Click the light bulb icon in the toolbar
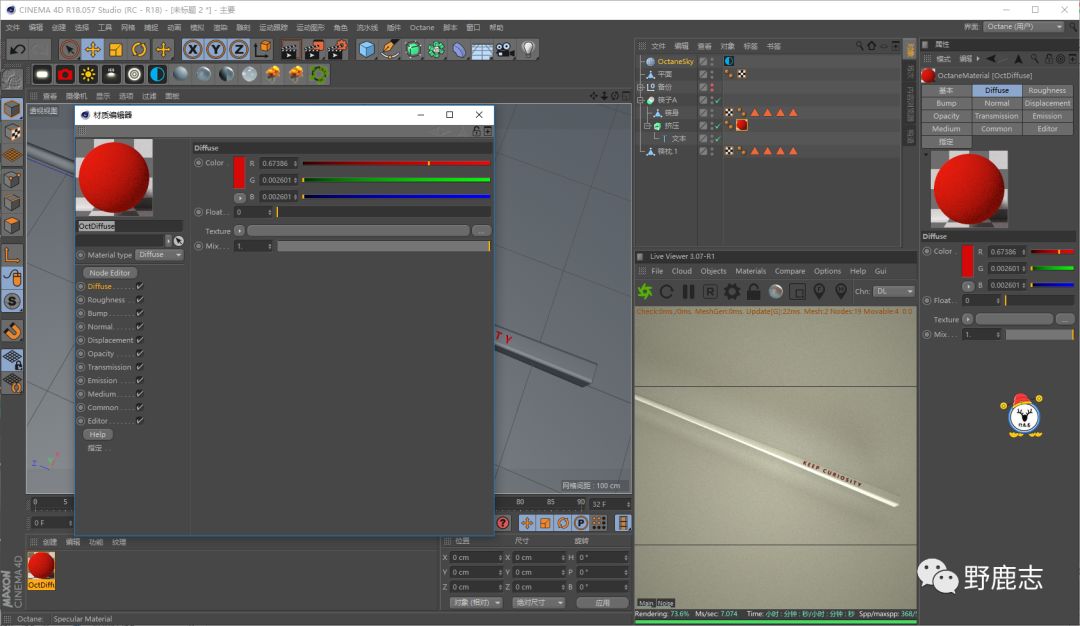Image resolution: width=1080 pixels, height=626 pixels. [528, 49]
